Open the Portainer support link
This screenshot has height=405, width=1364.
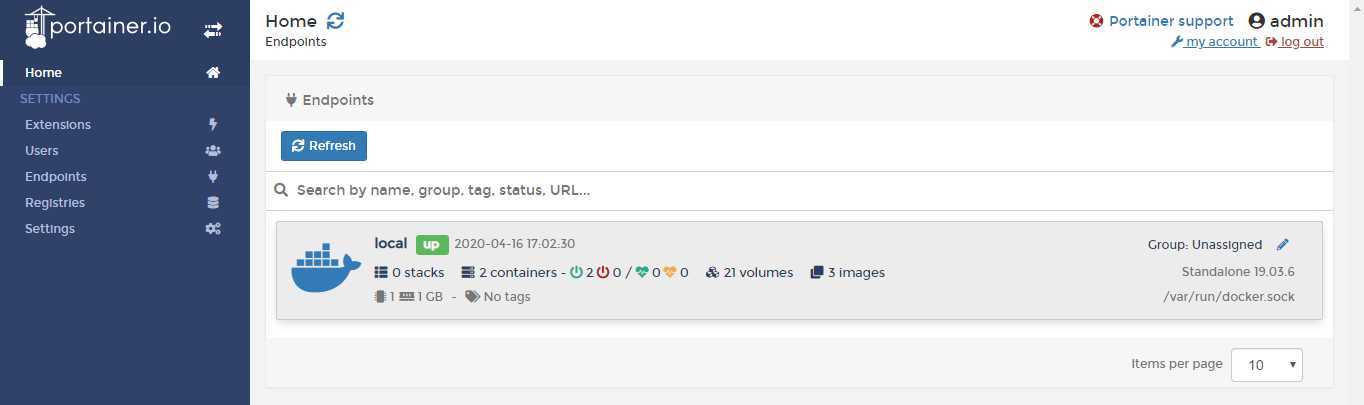[x=1161, y=21]
